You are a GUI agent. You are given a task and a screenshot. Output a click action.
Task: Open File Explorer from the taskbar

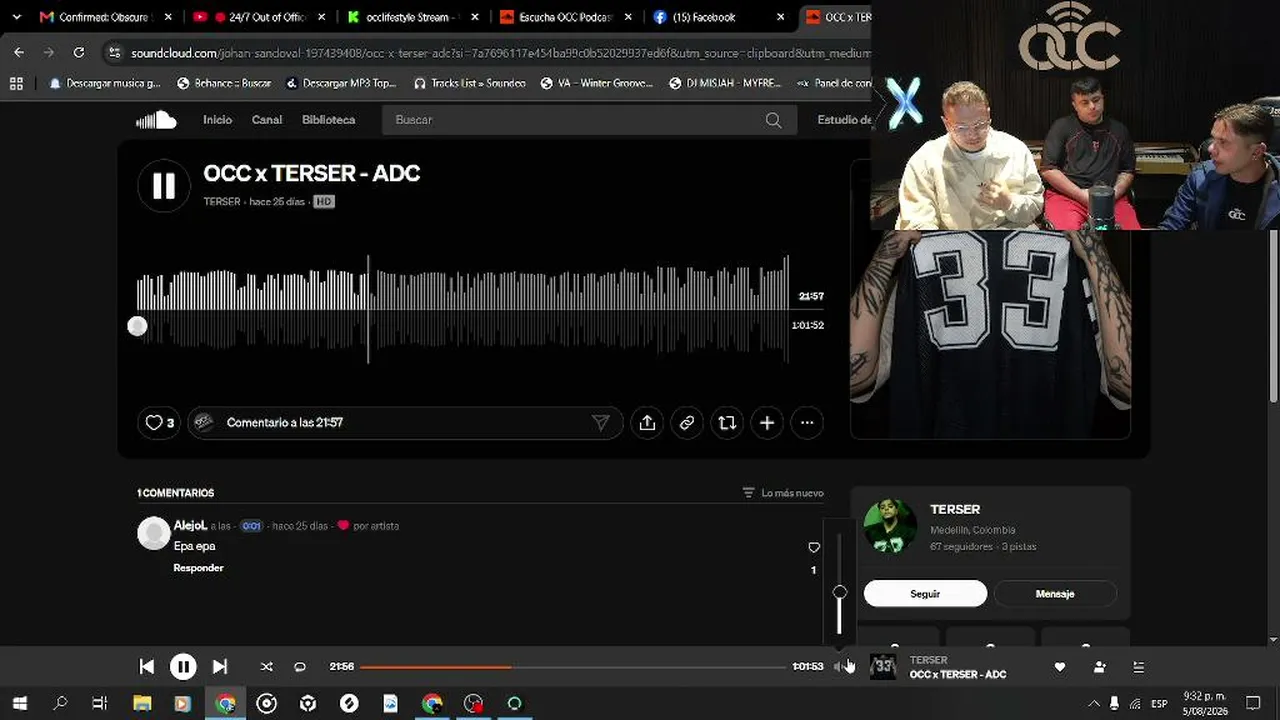click(x=142, y=704)
